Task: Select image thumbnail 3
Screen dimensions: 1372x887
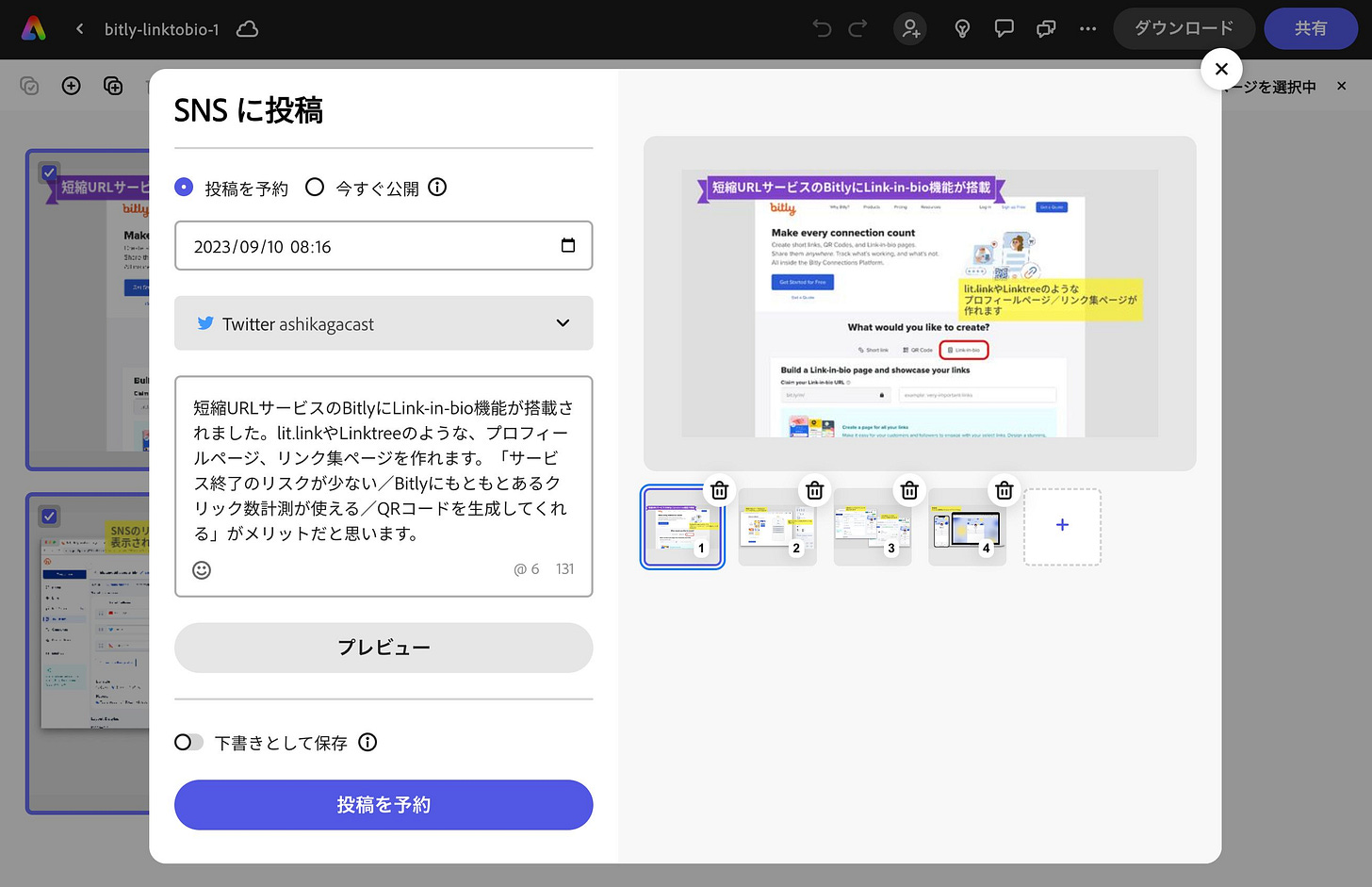Action: (872, 525)
